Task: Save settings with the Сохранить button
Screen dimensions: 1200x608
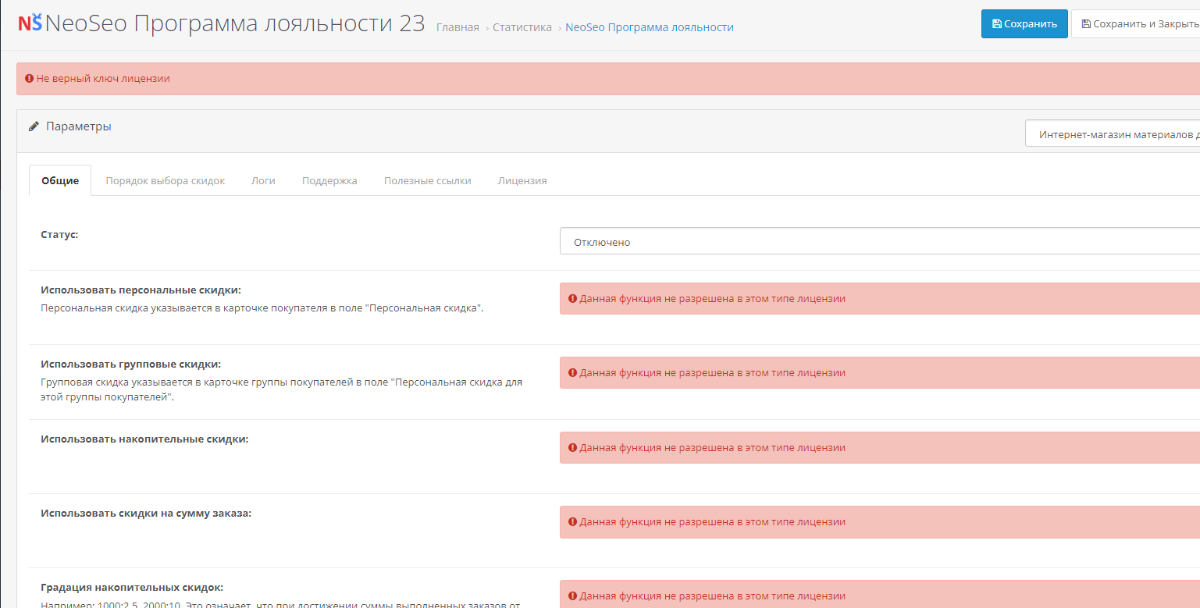Action: point(1024,24)
